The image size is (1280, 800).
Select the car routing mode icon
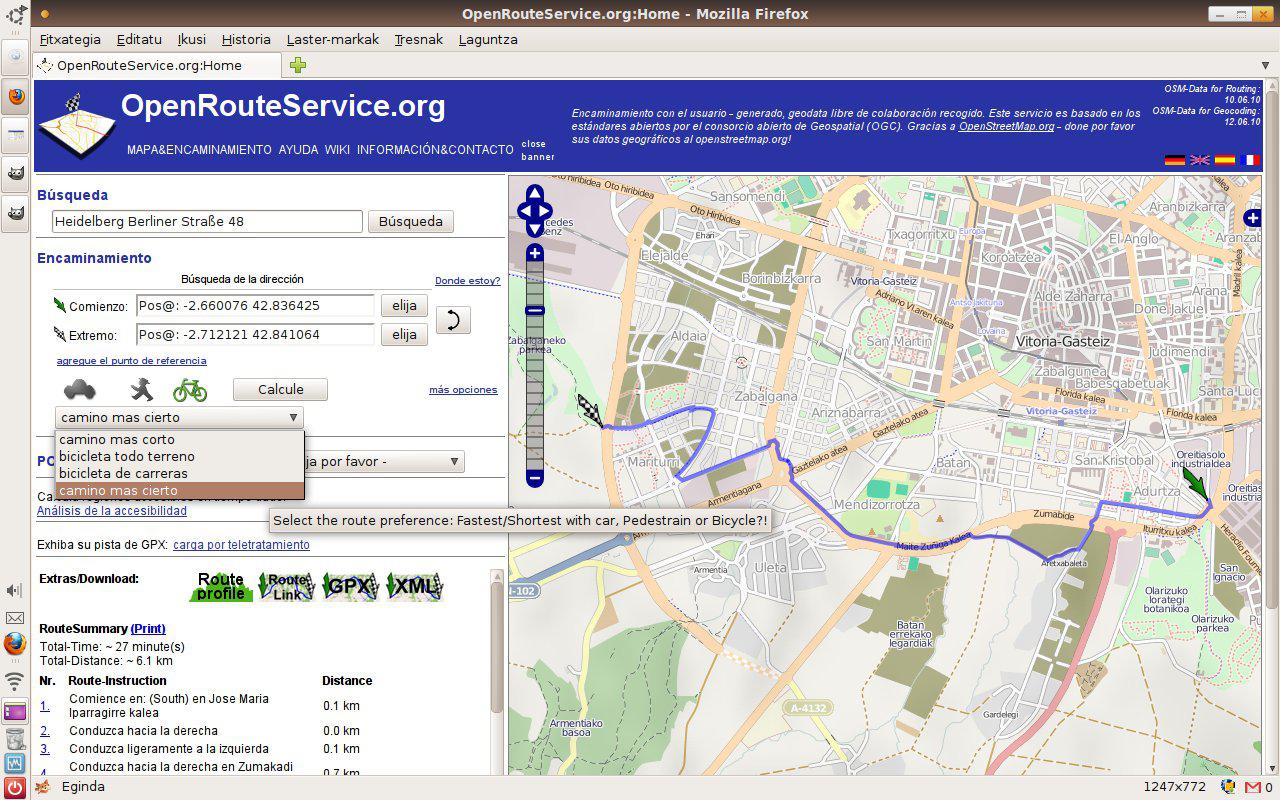(x=80, y=389)
